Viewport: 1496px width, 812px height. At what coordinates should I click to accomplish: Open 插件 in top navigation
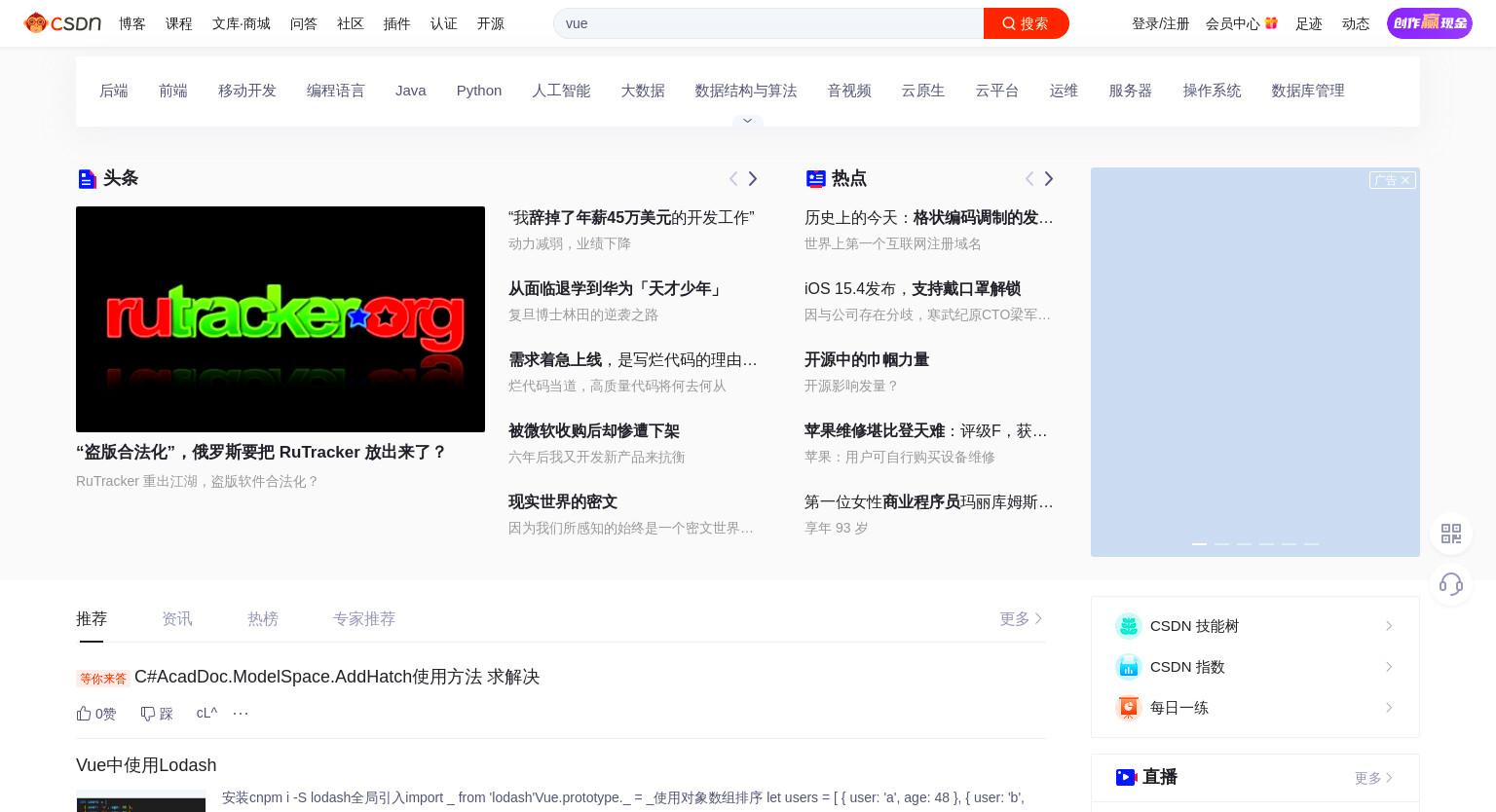[397, 23]
